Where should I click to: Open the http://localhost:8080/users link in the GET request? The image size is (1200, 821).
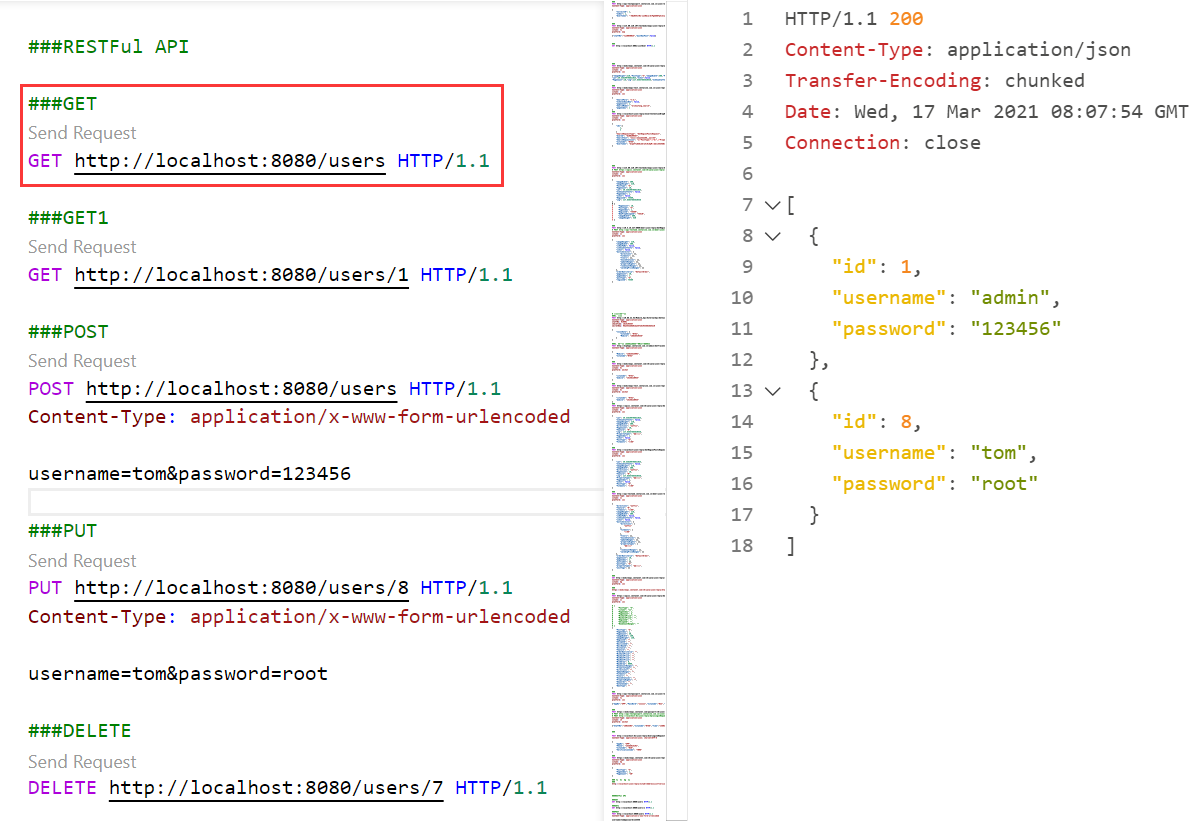(230, 161)
